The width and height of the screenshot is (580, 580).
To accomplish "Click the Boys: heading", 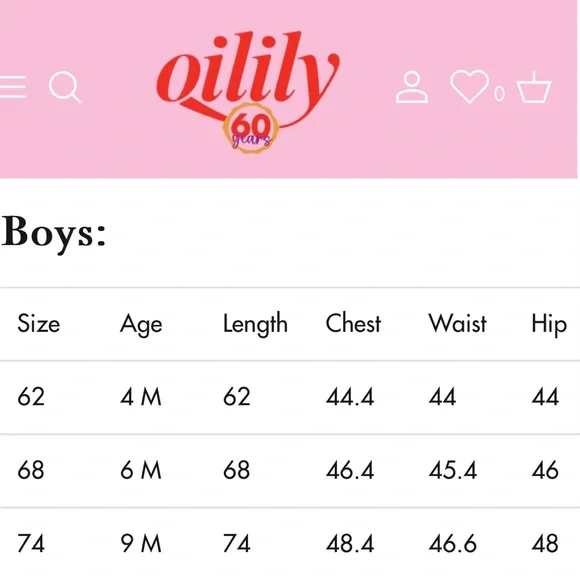I will [54, 233].
